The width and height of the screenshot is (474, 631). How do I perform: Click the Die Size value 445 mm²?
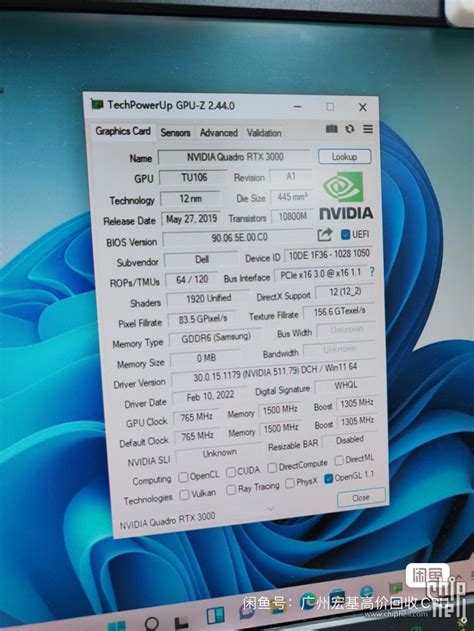coord(292,197)
